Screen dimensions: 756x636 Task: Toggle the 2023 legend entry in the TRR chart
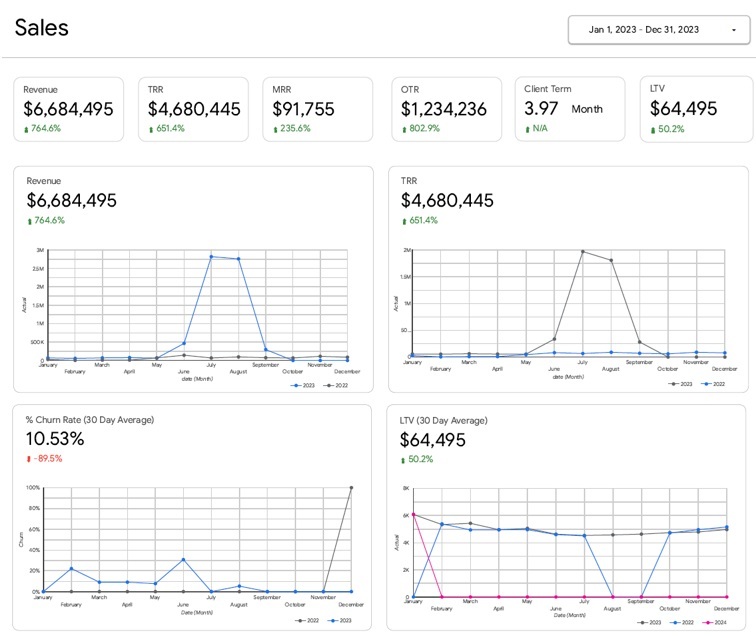point(680,384)
